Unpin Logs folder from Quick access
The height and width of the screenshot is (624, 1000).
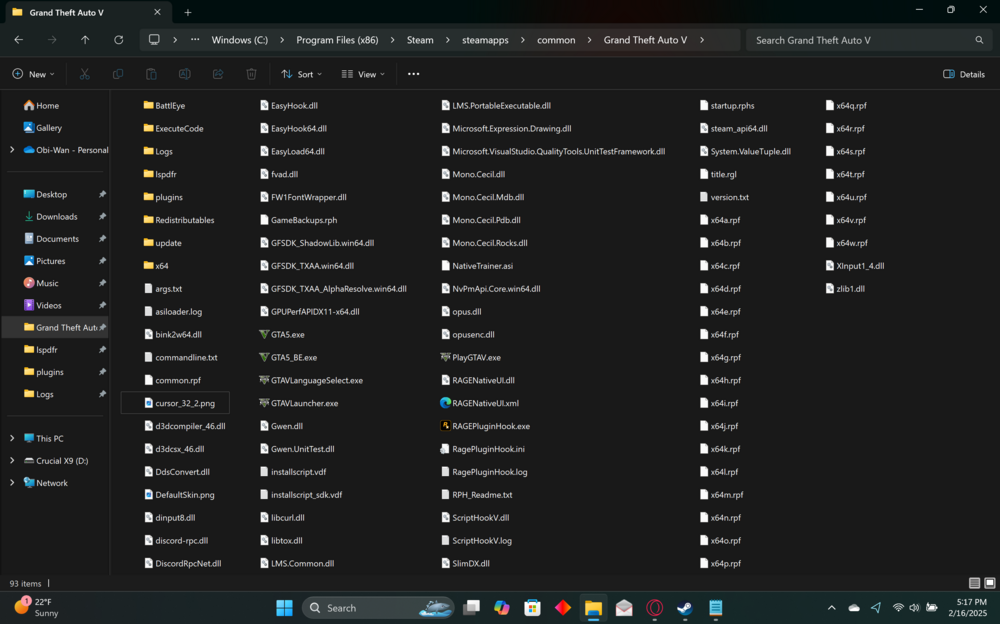(x=102, y=394)
